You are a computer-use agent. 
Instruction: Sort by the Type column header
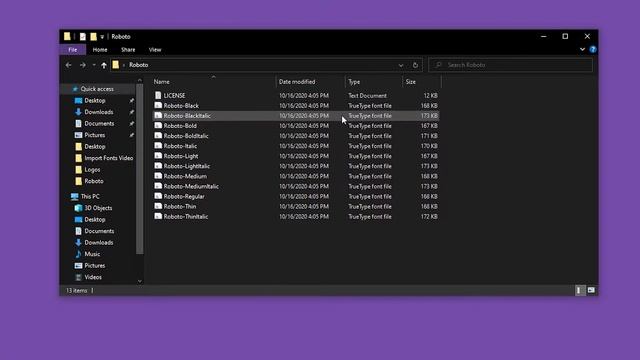point(354,82)
